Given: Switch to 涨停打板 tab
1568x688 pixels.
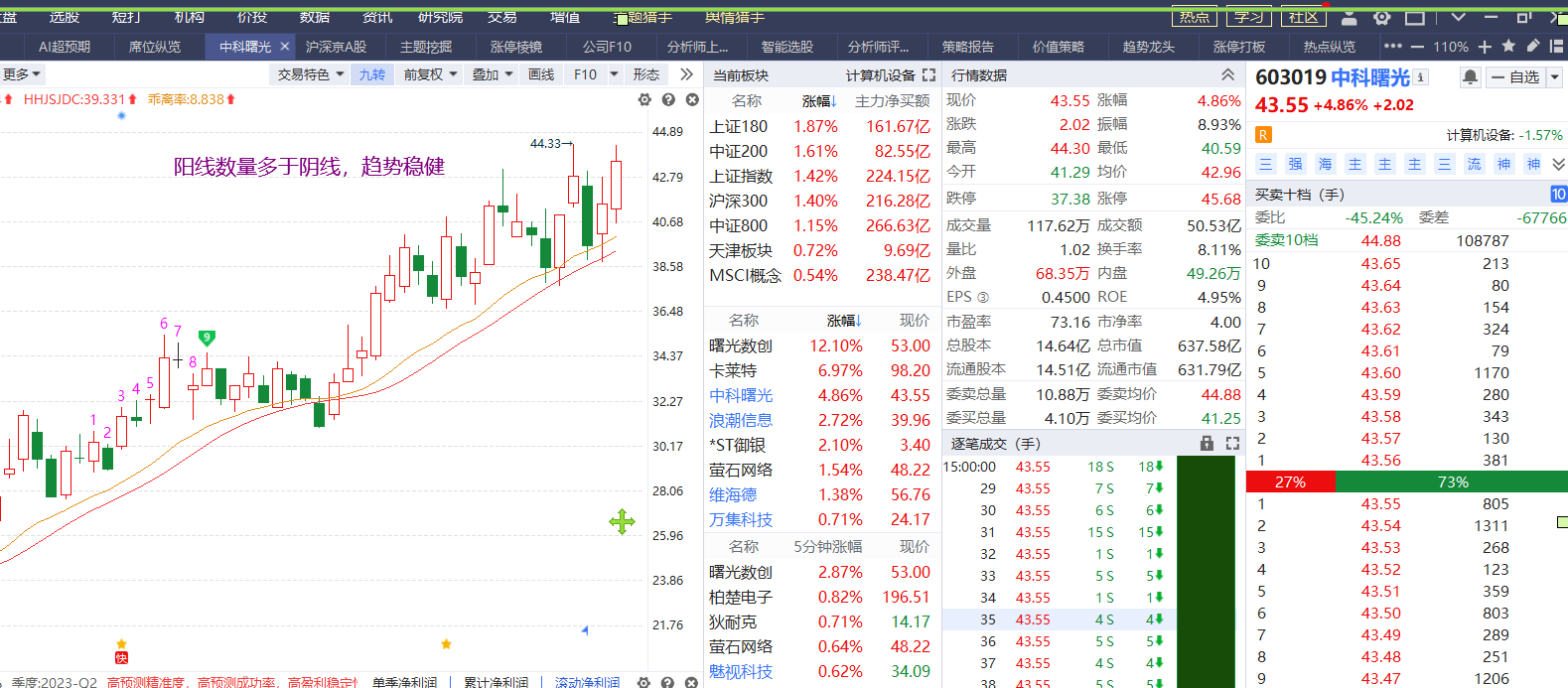Looking at the screenshot, I should tap(1239, 47).
